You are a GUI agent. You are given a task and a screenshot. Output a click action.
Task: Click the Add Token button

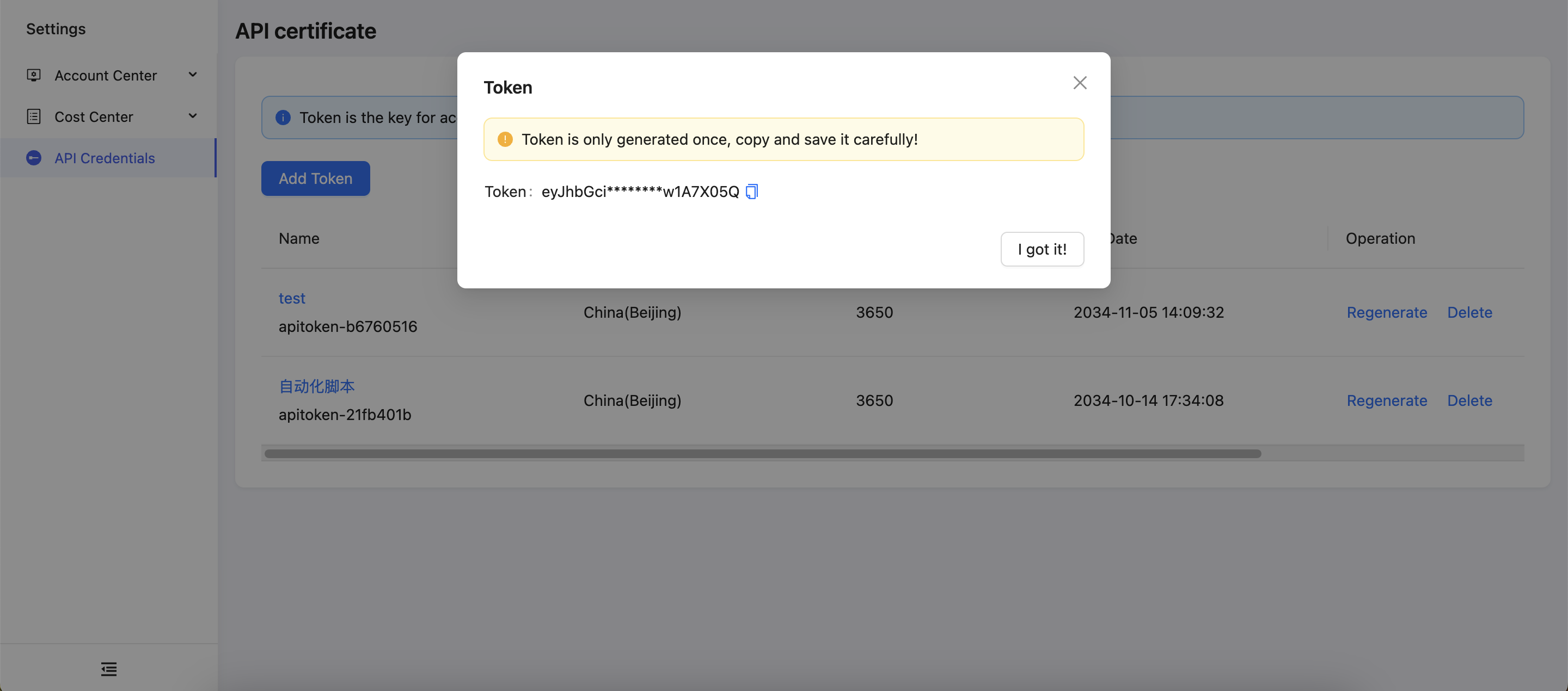pyautogui.click(x=315, y=178)
